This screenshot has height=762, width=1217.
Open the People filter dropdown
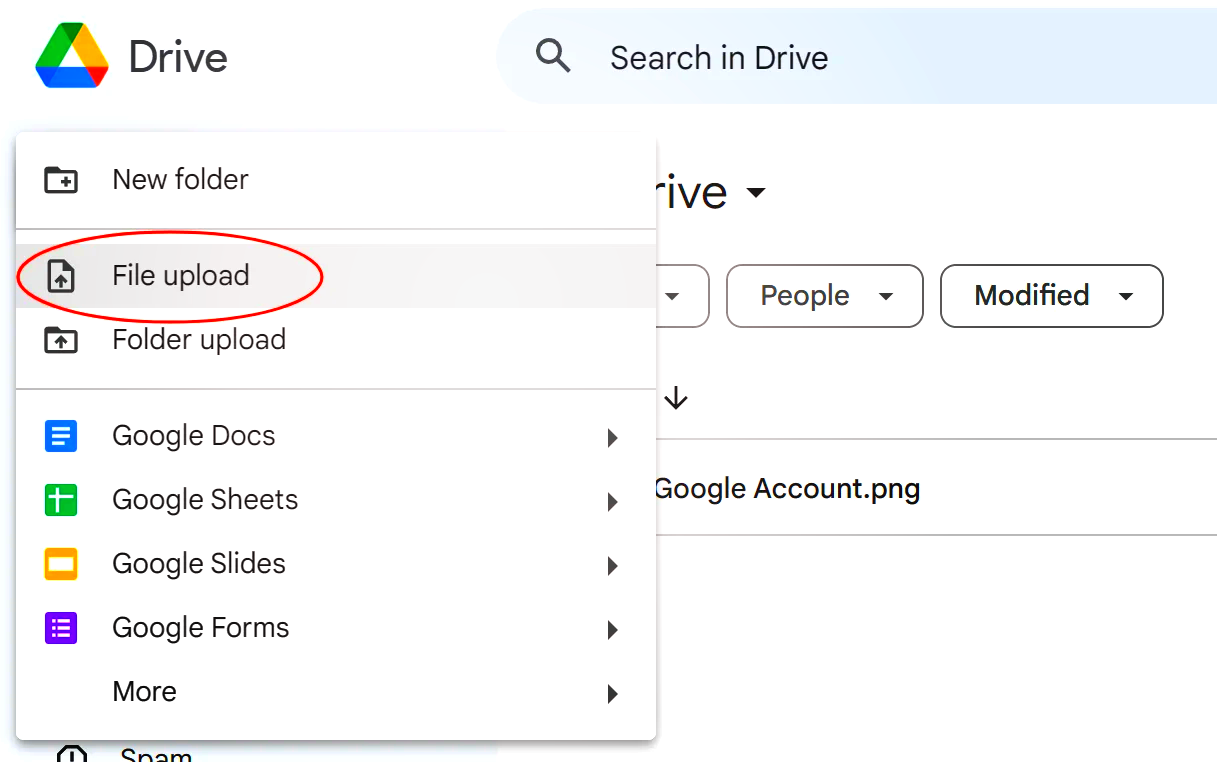click(824, 296)
